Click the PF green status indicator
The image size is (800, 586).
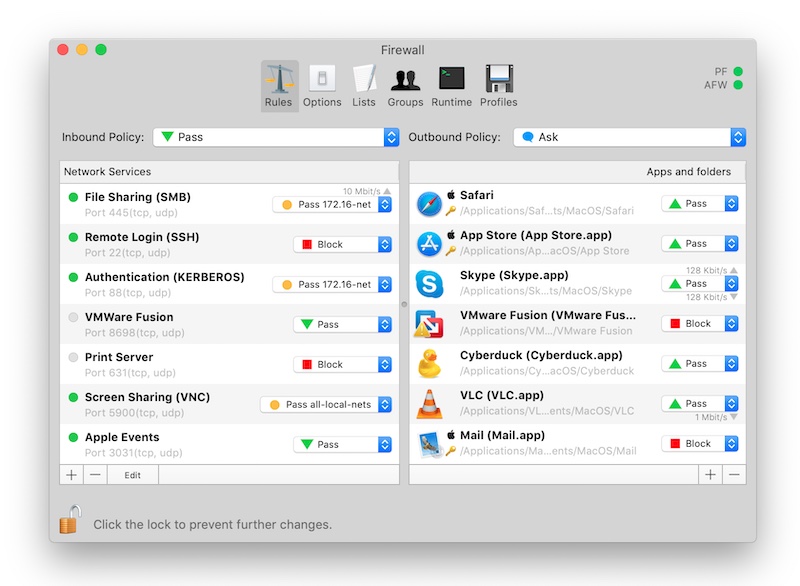pos(738,71)
